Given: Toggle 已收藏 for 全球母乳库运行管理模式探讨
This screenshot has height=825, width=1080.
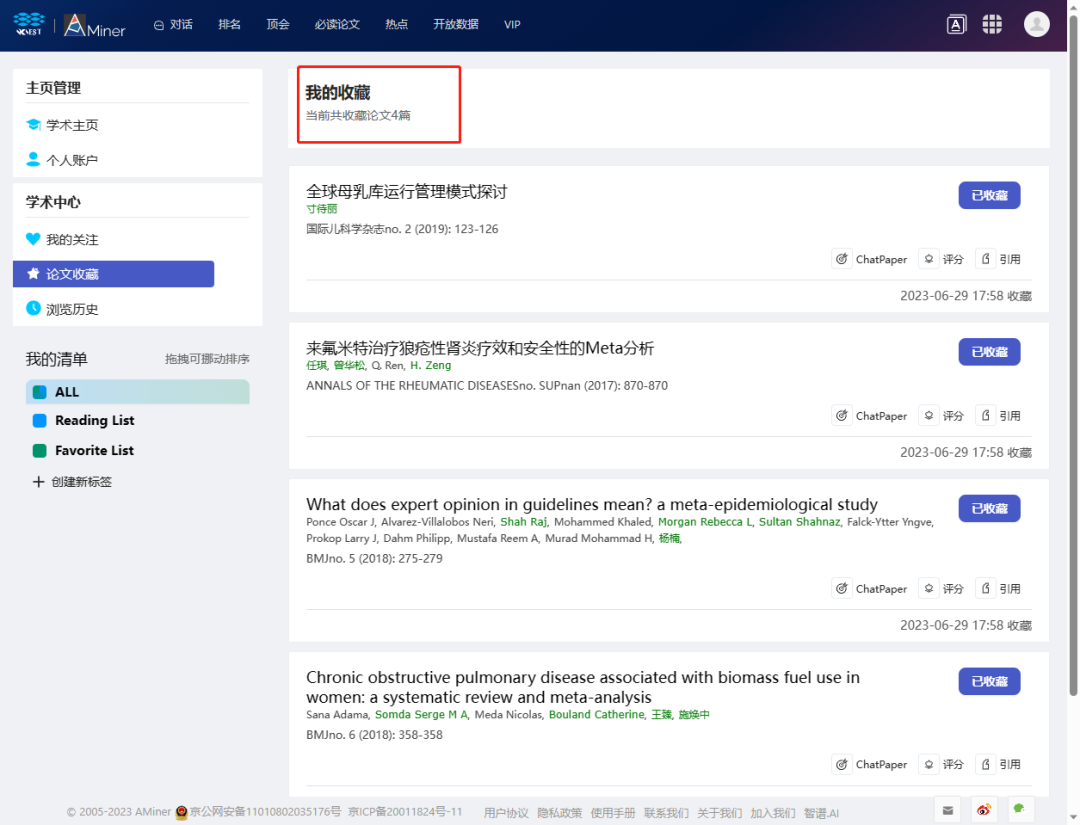Looking at the screenshot, I should point(989,196).
